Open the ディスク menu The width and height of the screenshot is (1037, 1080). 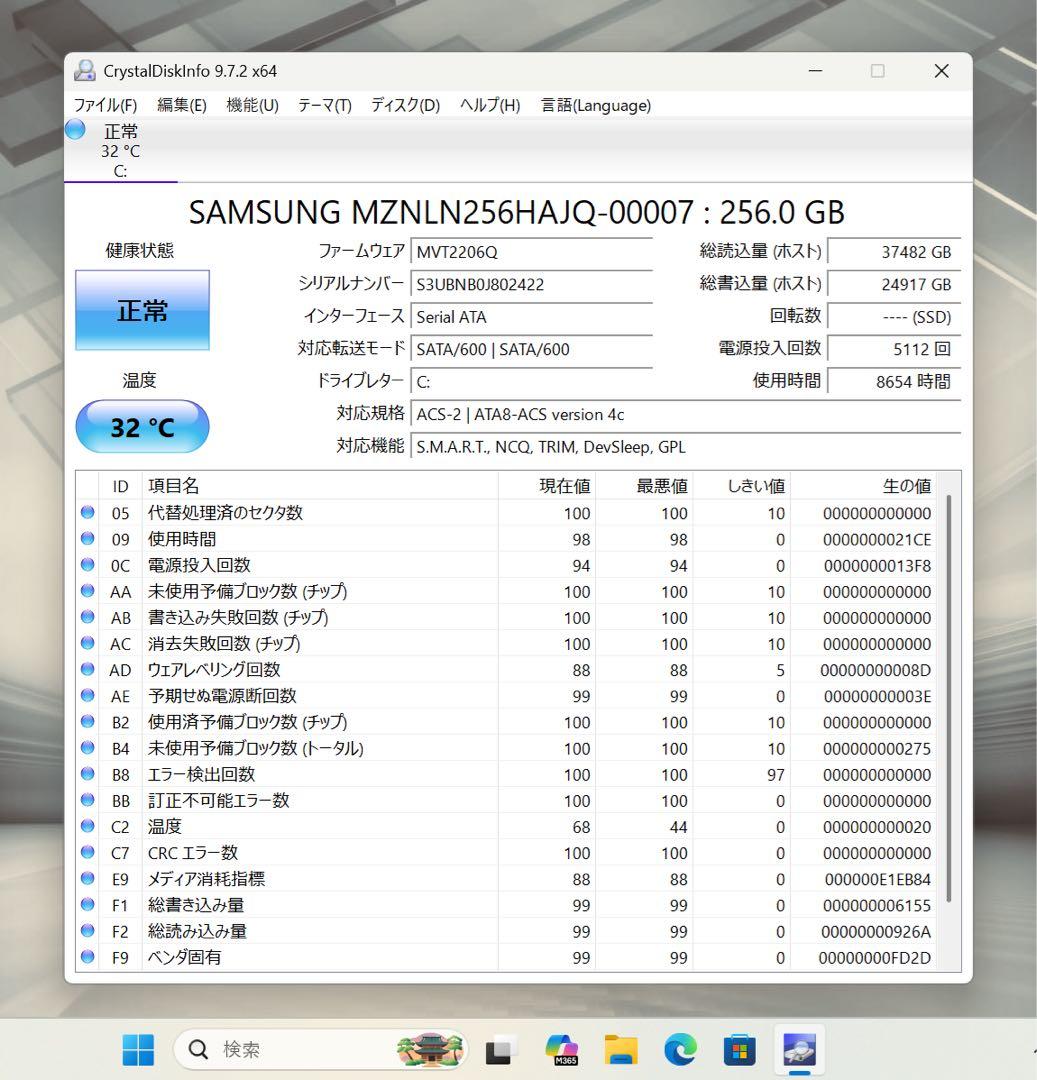[x=403, y=104]
